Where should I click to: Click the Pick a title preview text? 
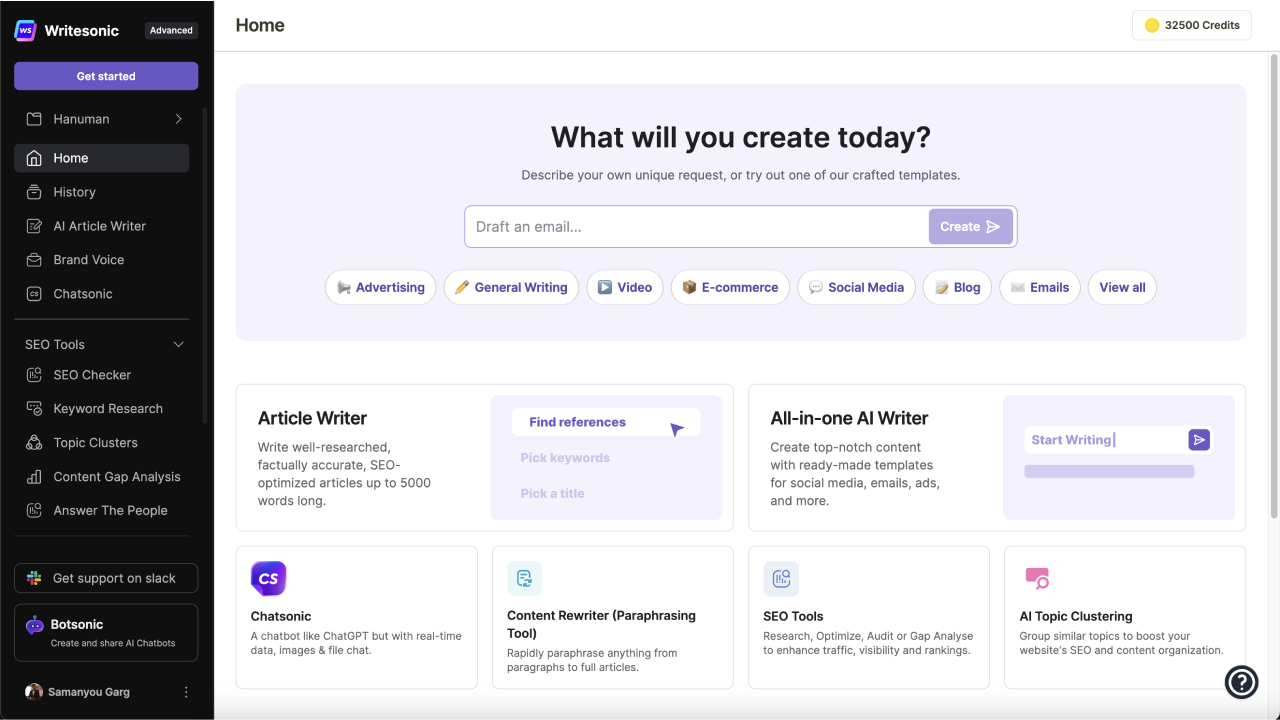(x=552, y=493)
